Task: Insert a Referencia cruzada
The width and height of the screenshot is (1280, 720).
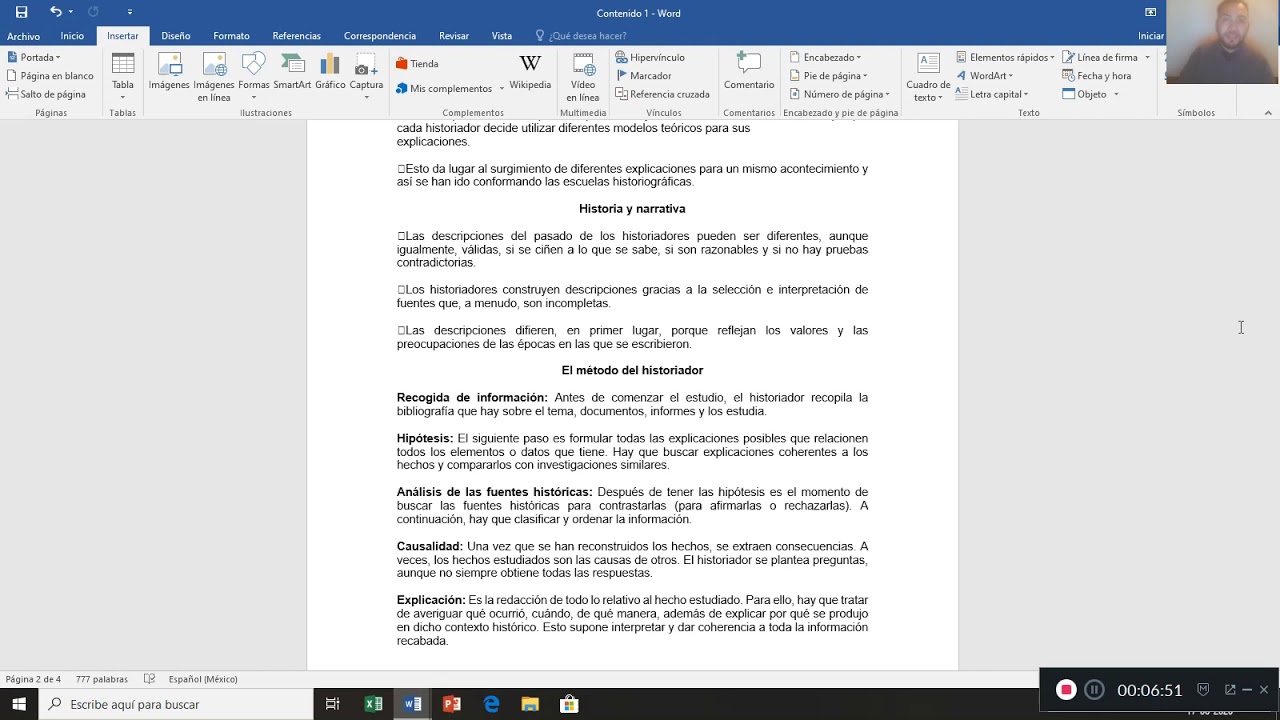Action: (662, 94)
